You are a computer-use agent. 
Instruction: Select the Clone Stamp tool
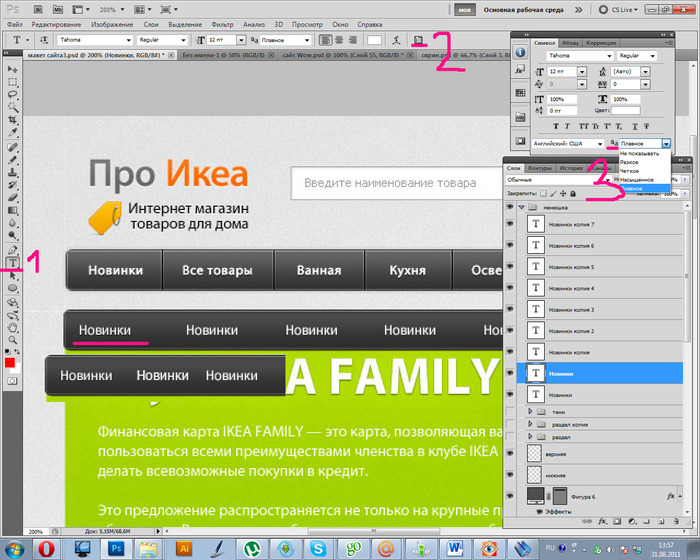[12, 172]
